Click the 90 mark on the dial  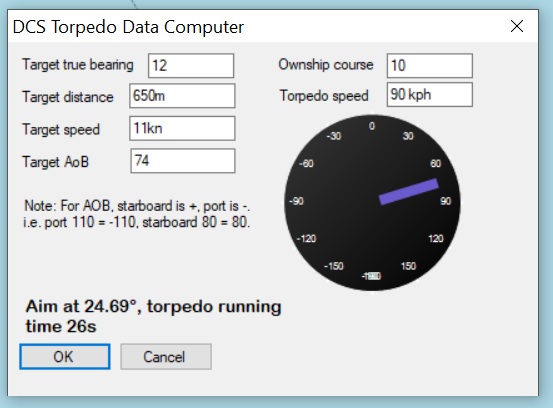[445, 201]
